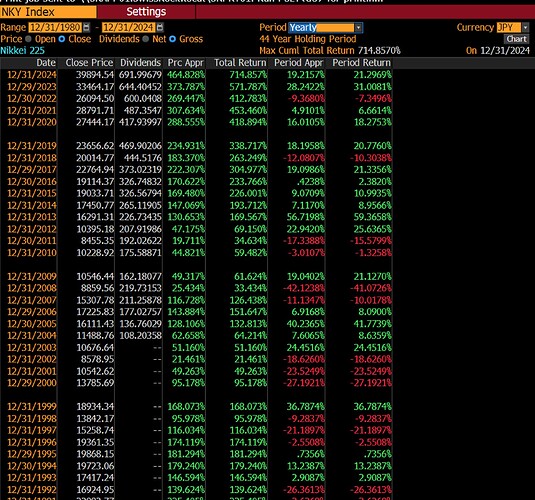Open the Settings tab
This screenshot has width=535, height=500.
(146, 12)
